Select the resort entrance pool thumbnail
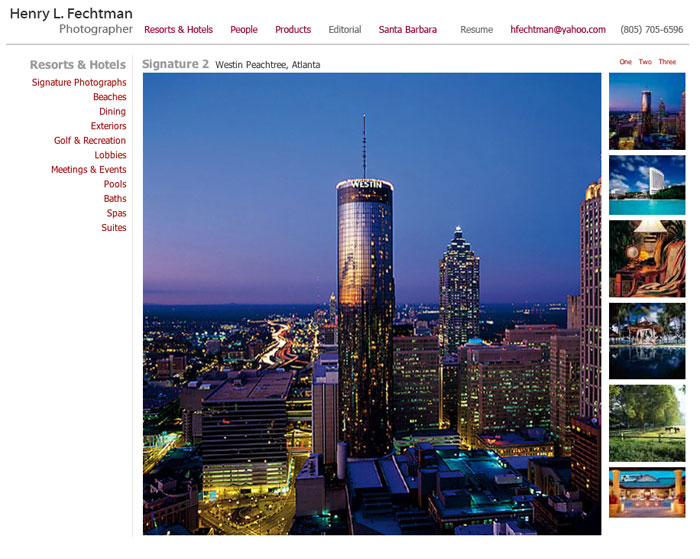Image resolution: width=700 pixels, height=559 pixels. coord(647,493)
